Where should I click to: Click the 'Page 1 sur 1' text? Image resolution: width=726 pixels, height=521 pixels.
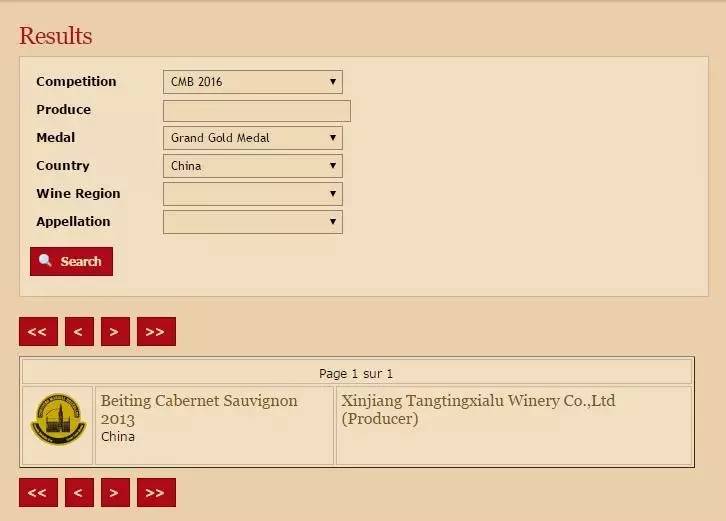356,374
